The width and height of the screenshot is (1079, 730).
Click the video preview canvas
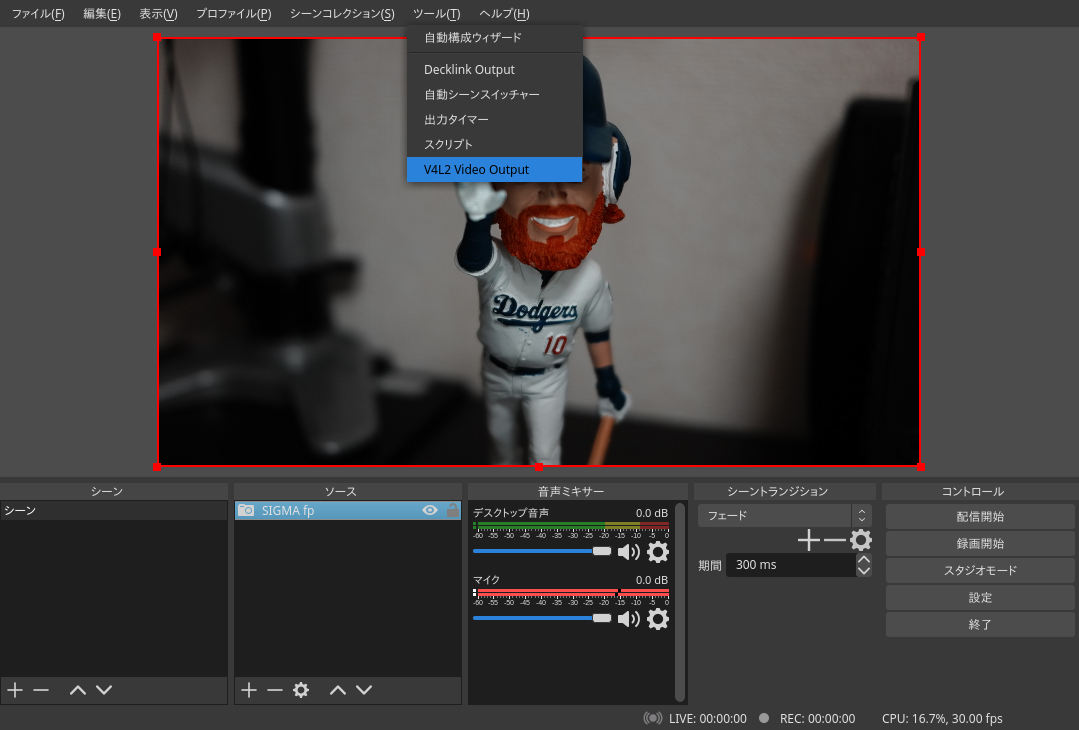coord(539,252)
